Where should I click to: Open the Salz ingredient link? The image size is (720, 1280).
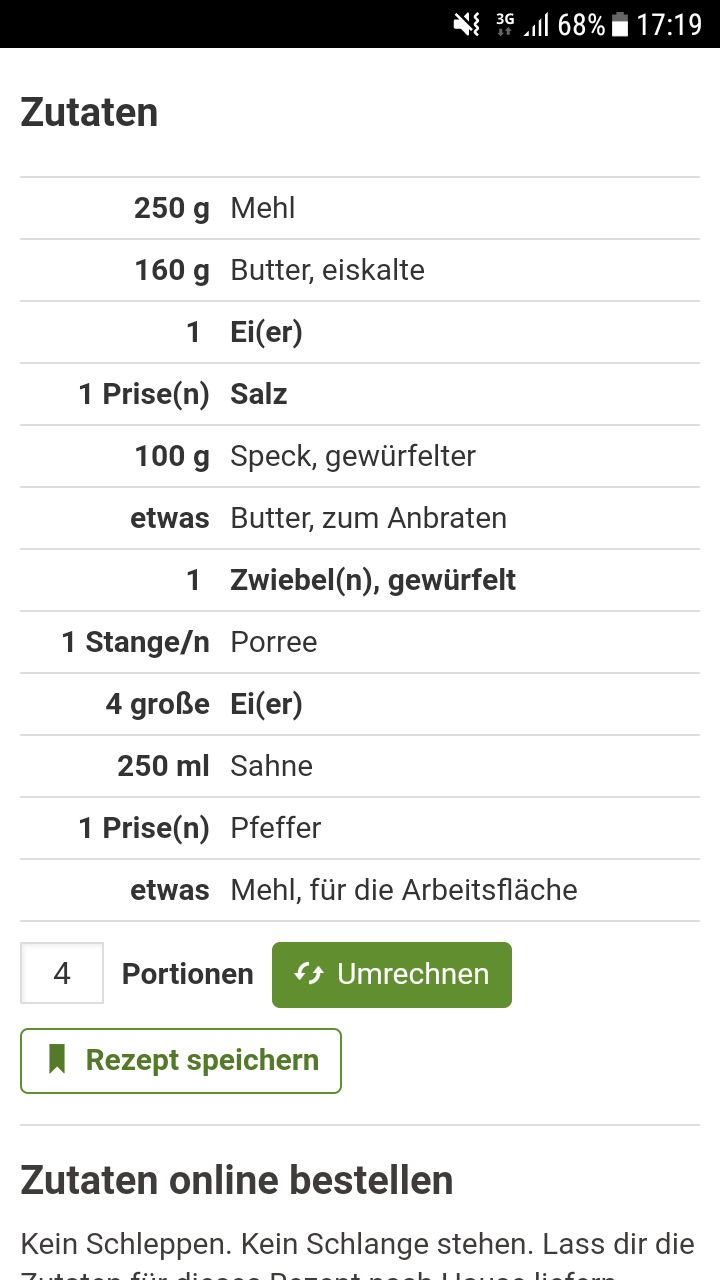click(x=259, y=394)
